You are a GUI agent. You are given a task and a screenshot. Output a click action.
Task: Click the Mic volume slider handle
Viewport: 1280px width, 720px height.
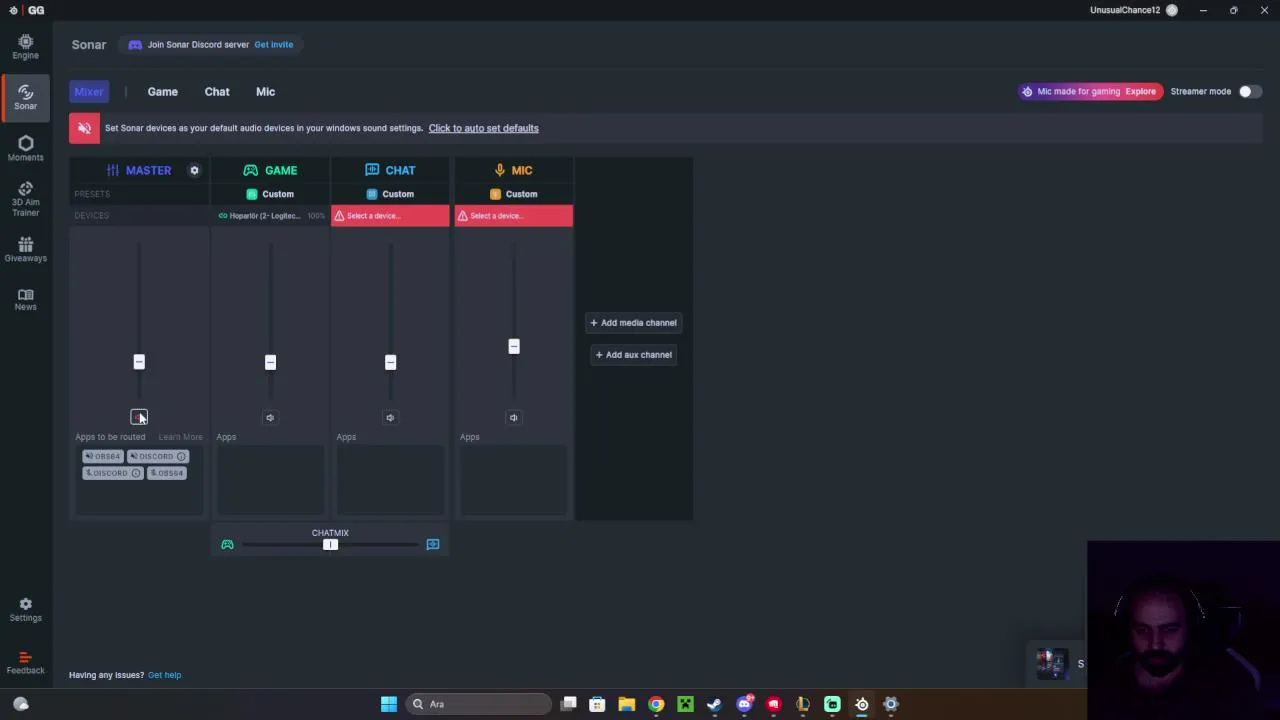(x=513, y=346)
